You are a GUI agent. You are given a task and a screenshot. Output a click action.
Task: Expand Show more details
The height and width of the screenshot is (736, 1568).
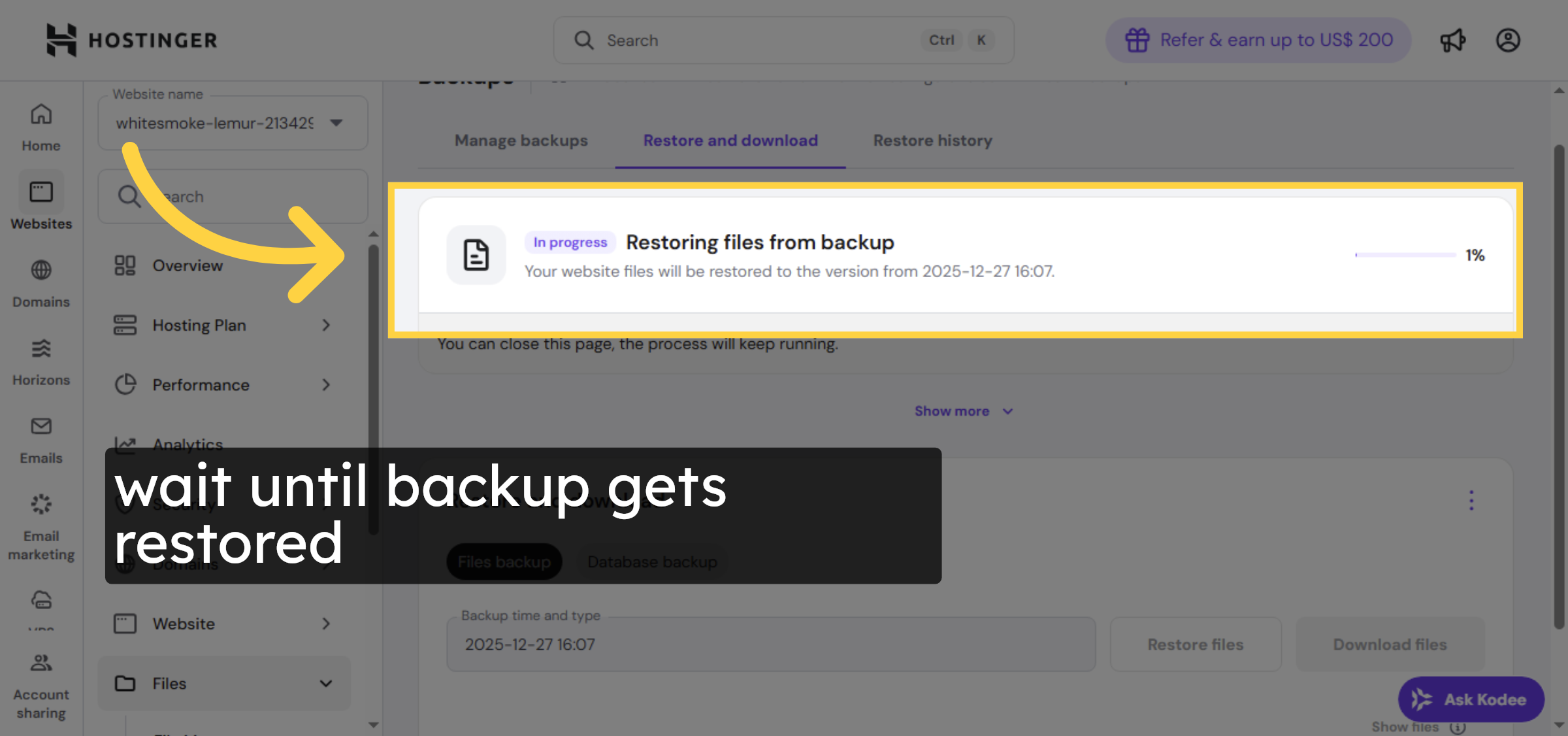[963, 411]
